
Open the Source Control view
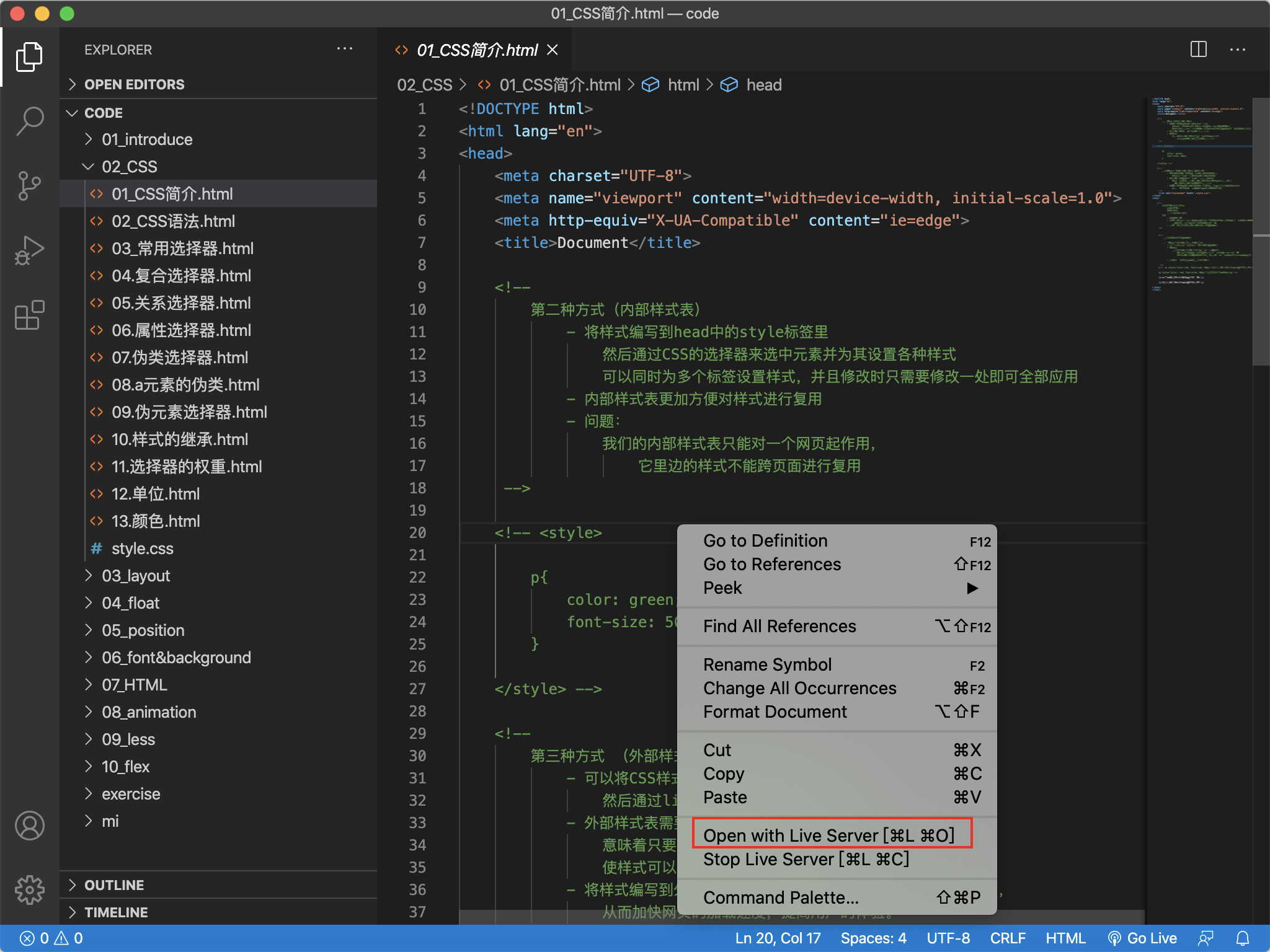[x=29, y=186]
